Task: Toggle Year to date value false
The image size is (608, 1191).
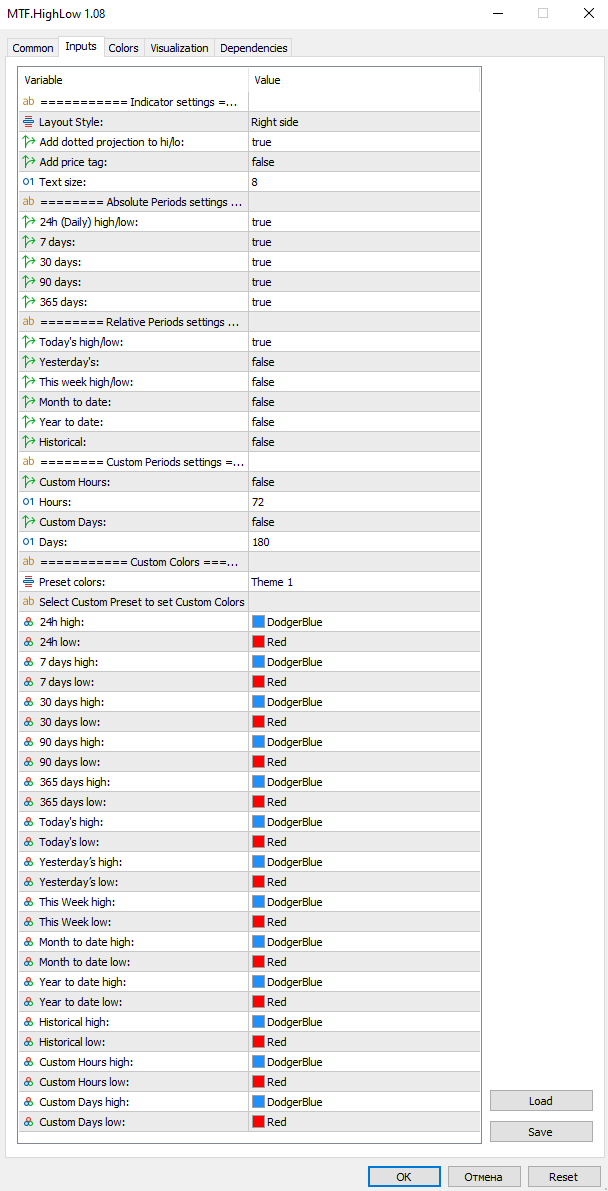Action: (364, 422)
